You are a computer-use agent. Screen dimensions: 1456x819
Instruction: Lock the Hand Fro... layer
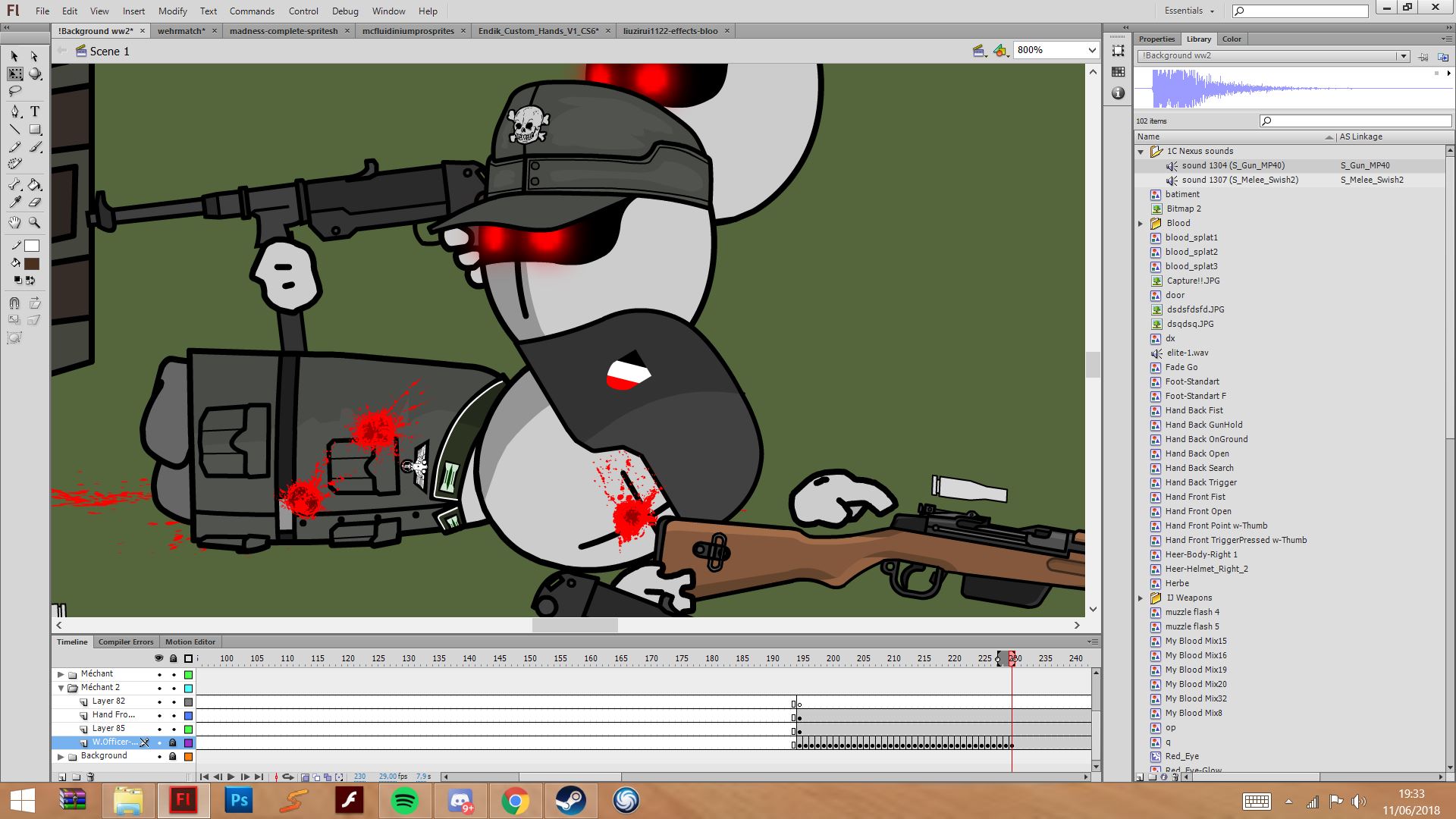174,716
